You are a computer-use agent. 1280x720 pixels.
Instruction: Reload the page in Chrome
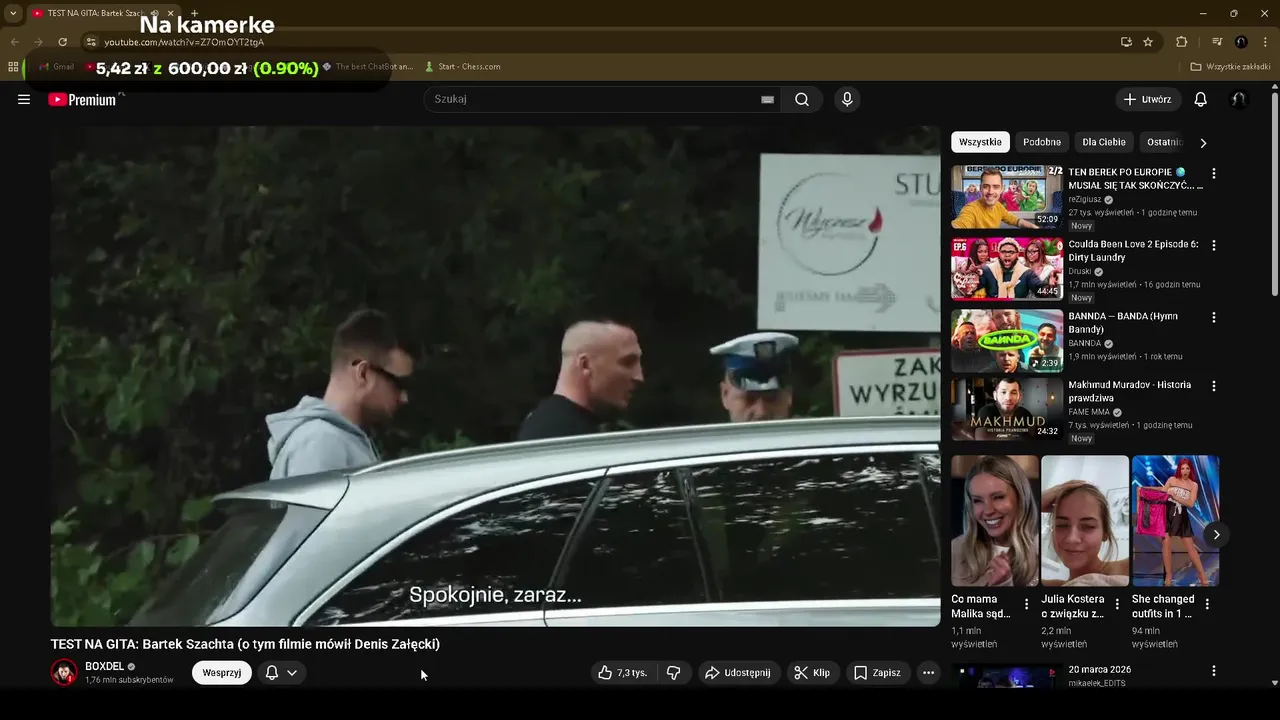click(x=62, y=42)
